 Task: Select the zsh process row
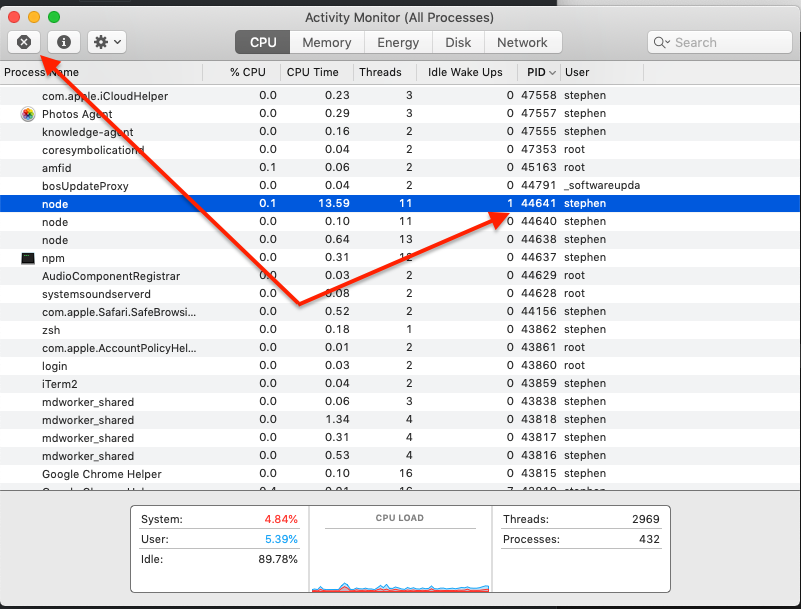(x=400, y=330)
